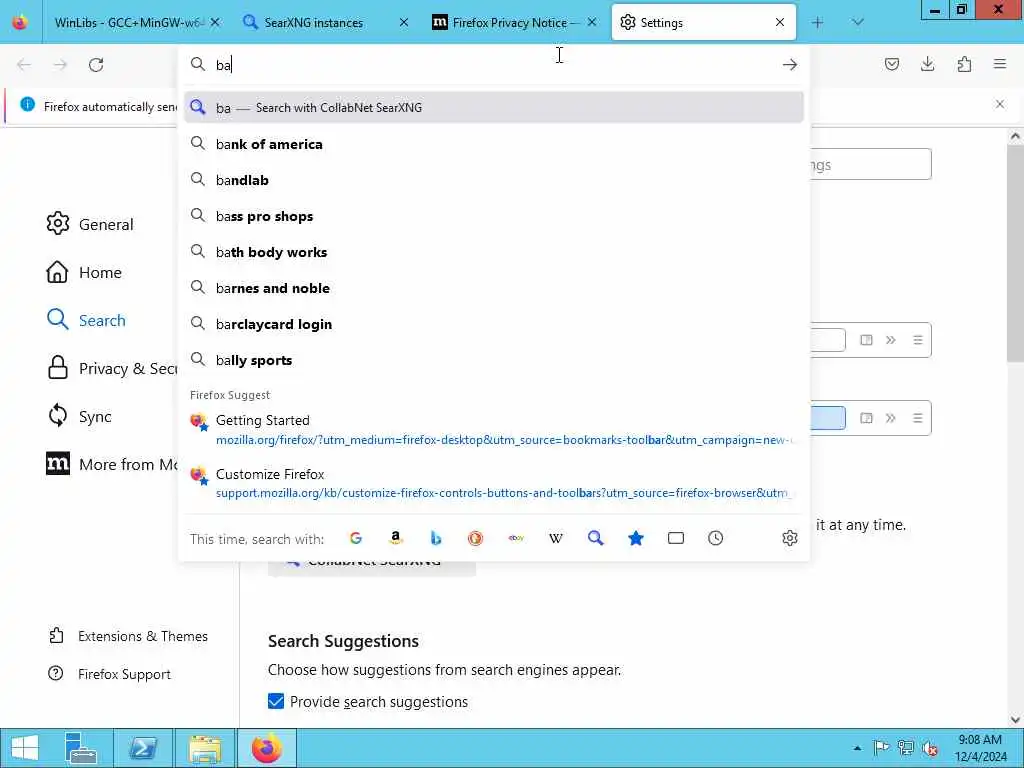Search this time with SearXNG magnifier icon
Screen dimensions: 1024x768
[596, 538]
